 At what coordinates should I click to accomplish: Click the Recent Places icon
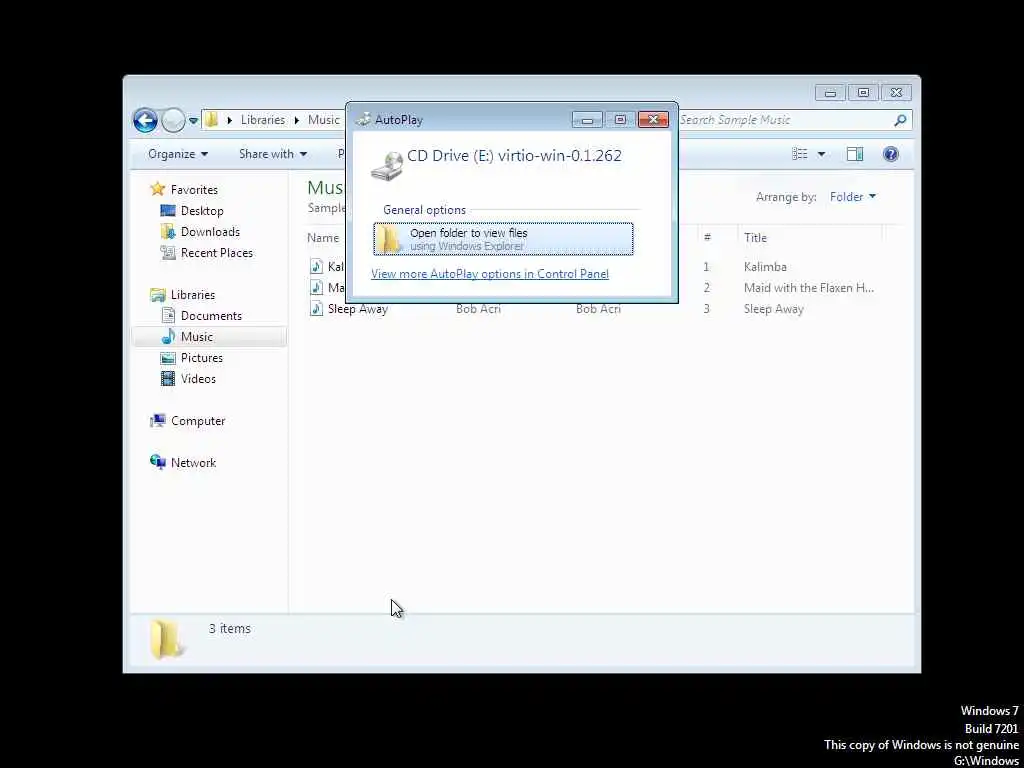pos(168,253)
